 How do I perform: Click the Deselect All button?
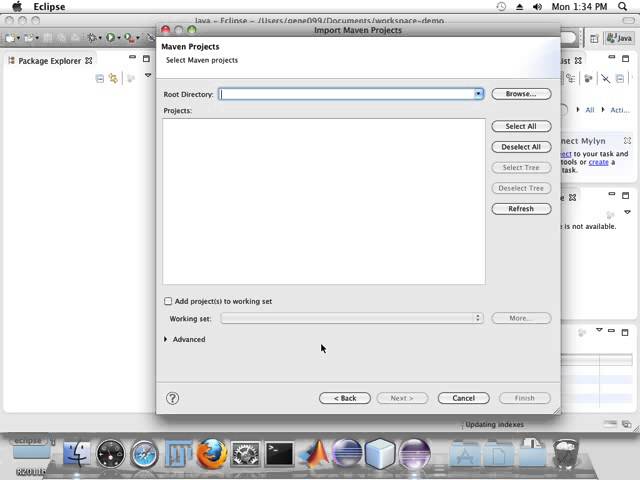pos(521,147)
